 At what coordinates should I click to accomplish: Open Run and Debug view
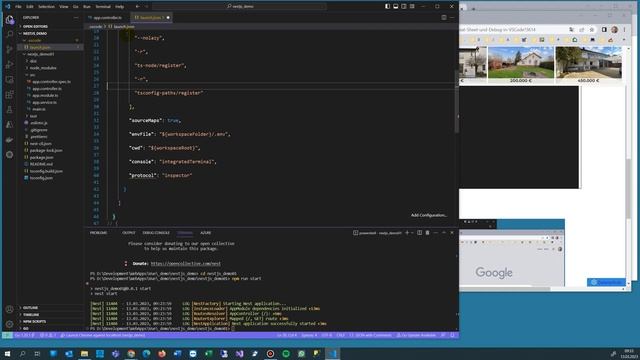pyautogui.click(x=9, y=64)
